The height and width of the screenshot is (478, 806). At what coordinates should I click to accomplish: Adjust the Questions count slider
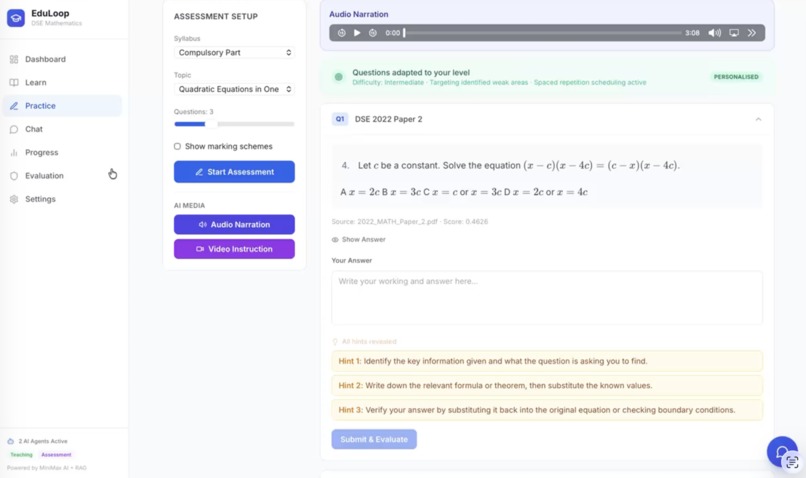tap(234, 124)
